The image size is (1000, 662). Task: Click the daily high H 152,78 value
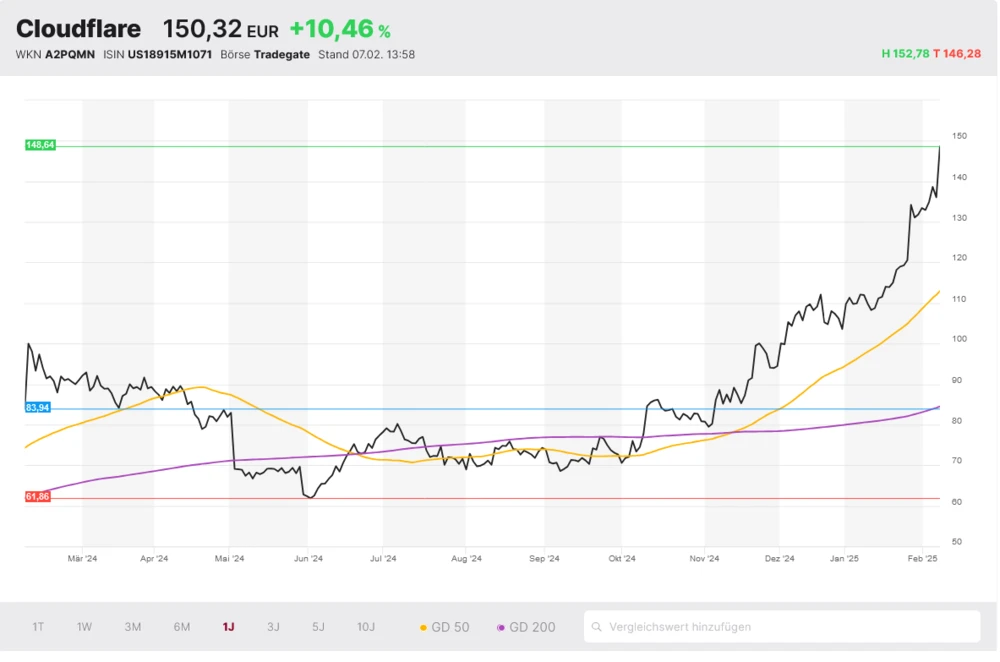905,54
